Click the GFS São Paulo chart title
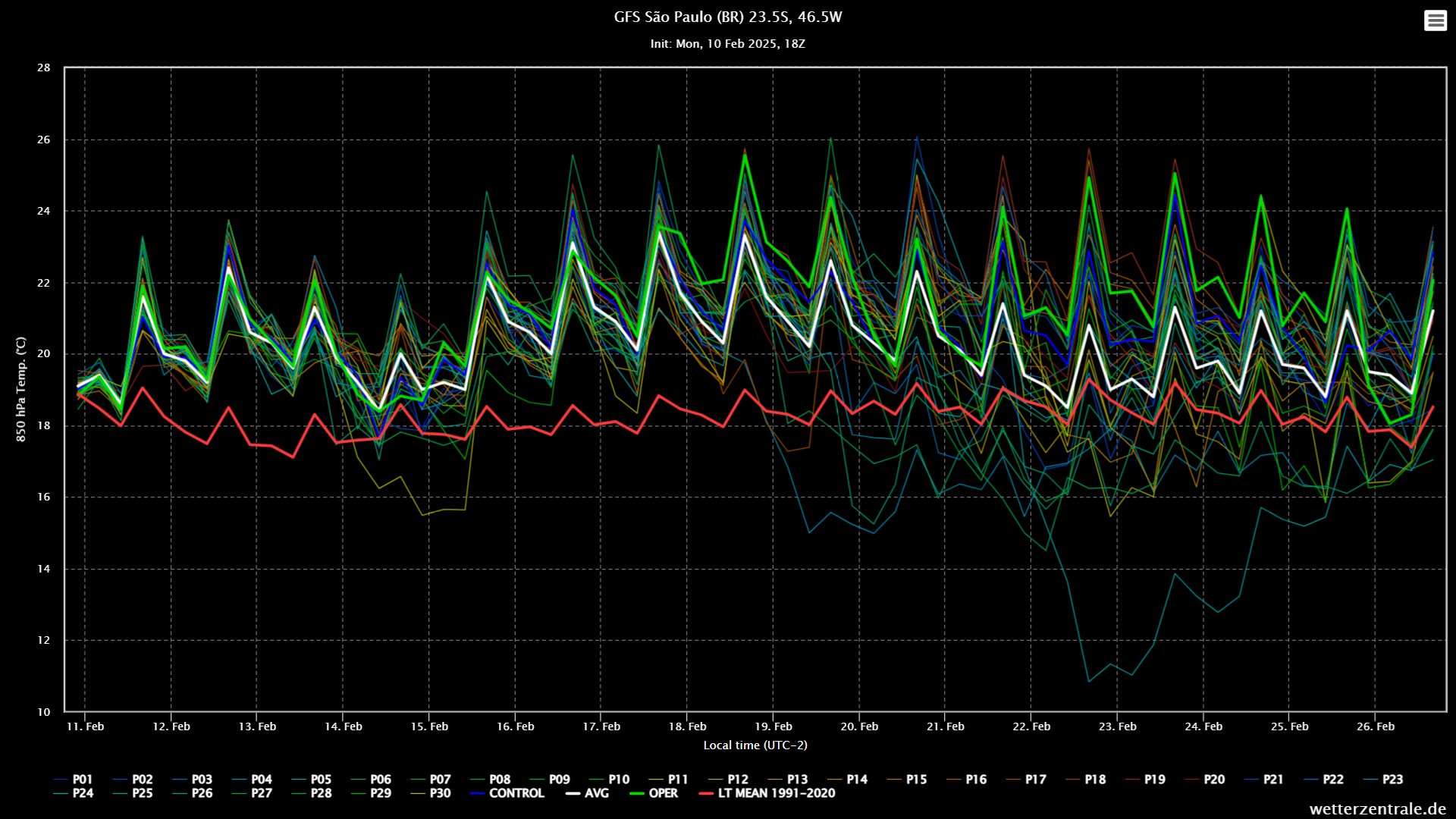Viewport: 1456px width, 819px height. pyautogui.click(x=728, y=17)
